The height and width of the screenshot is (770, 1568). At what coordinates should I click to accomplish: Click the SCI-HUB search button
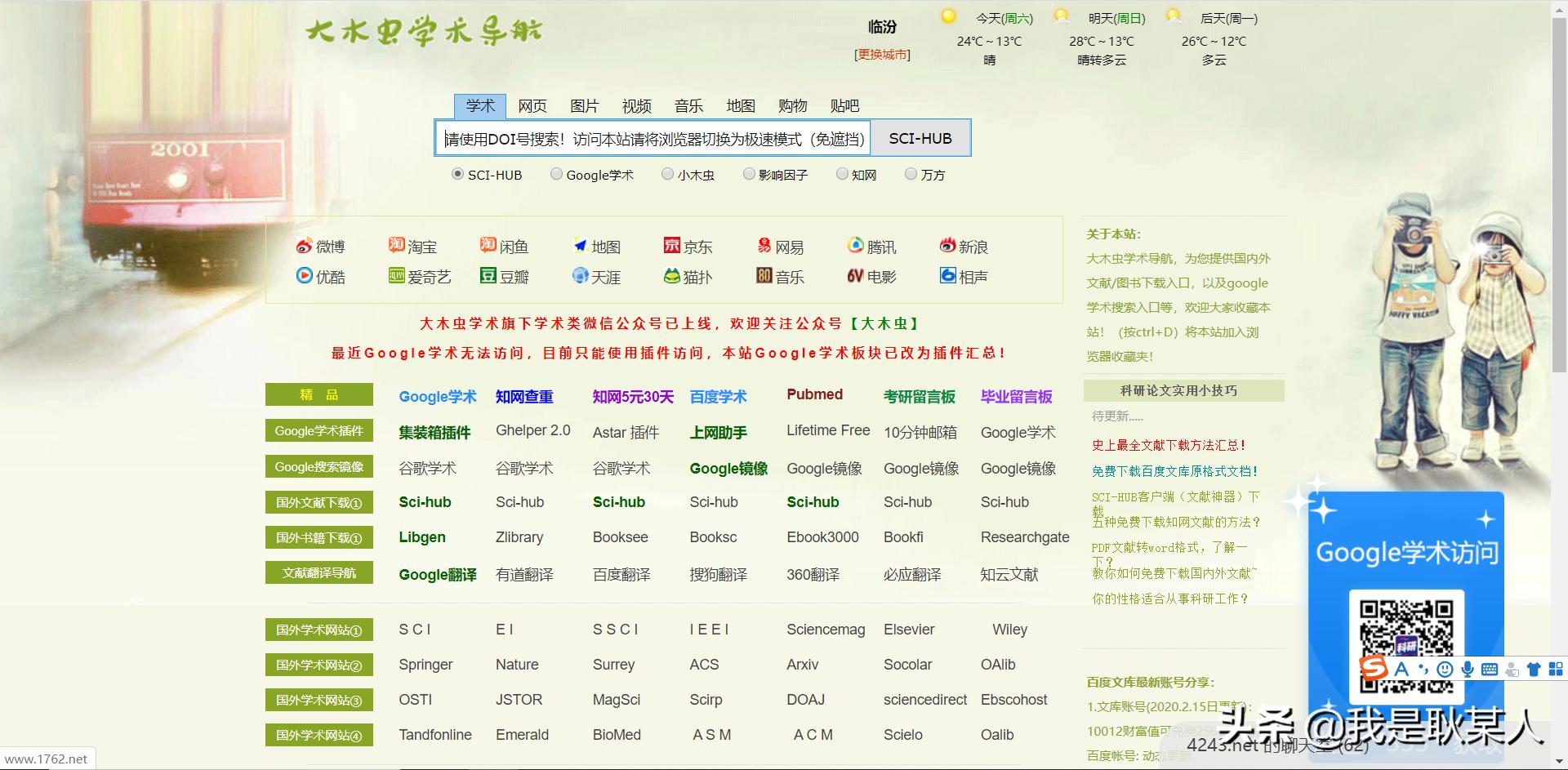920,138
